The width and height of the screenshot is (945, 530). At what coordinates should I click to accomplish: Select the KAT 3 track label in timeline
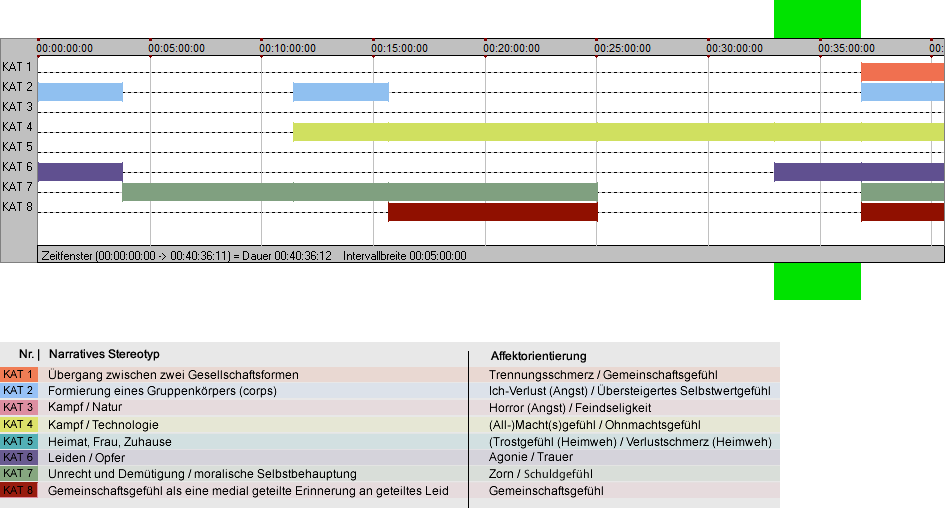[17, 107]
